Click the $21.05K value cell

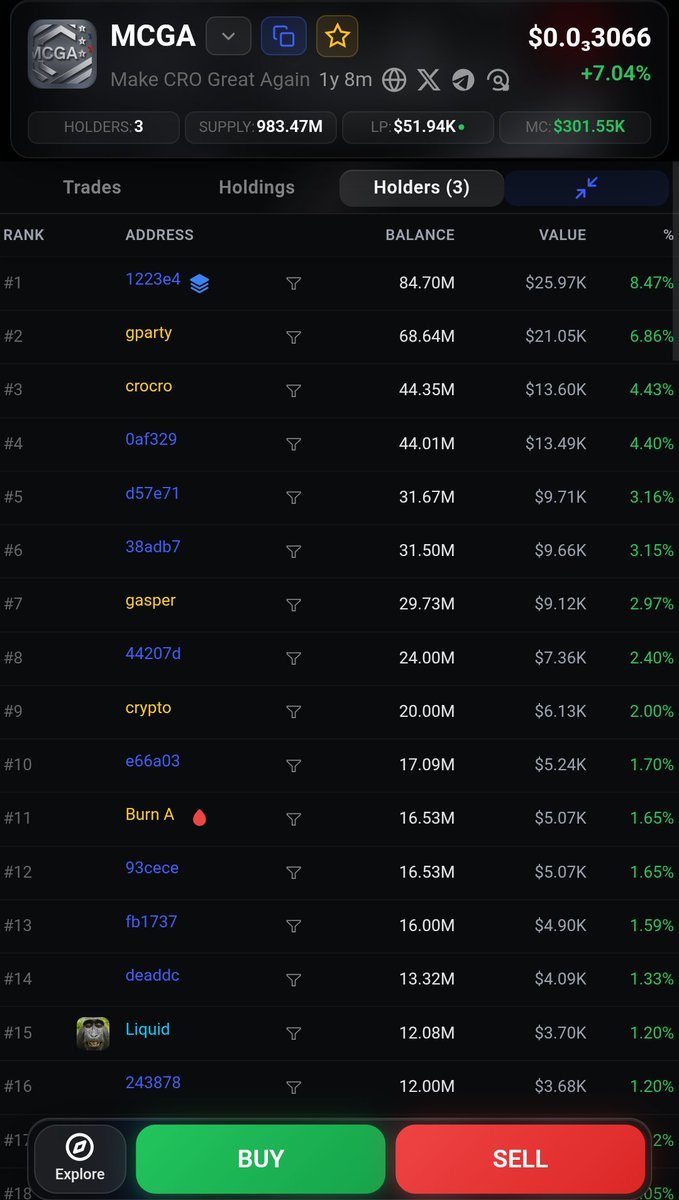point(556,336)
